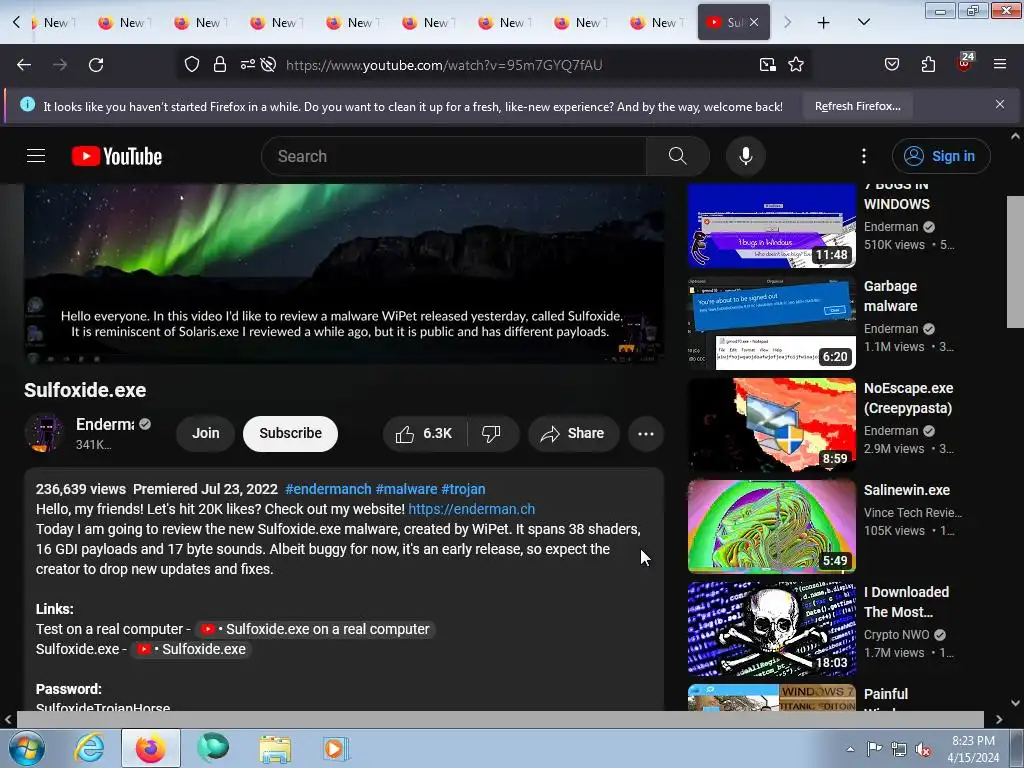Open a new tab with plus
Image resolution: width=1024 pixels, height=768 pixels.
point(824,23)
